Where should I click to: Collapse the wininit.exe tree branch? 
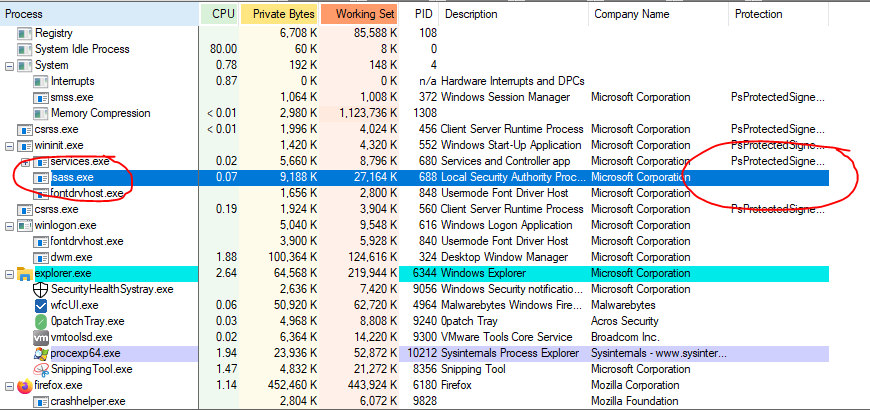(x=10, y=145)
